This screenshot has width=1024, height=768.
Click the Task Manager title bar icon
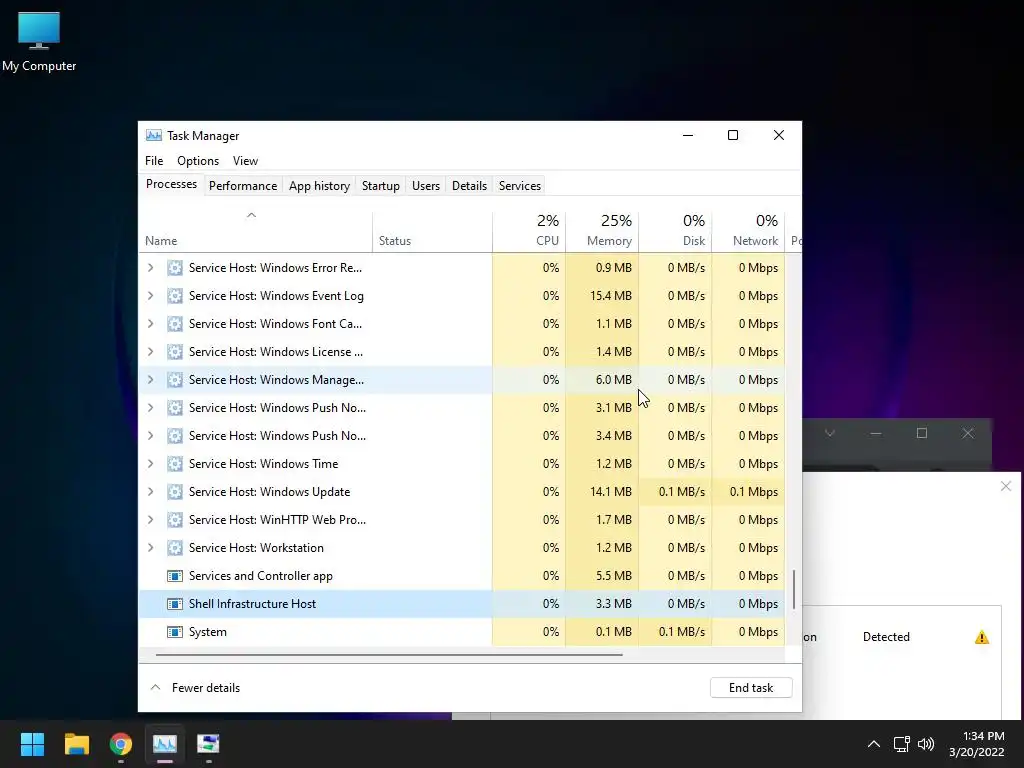(x=154, y=135)
